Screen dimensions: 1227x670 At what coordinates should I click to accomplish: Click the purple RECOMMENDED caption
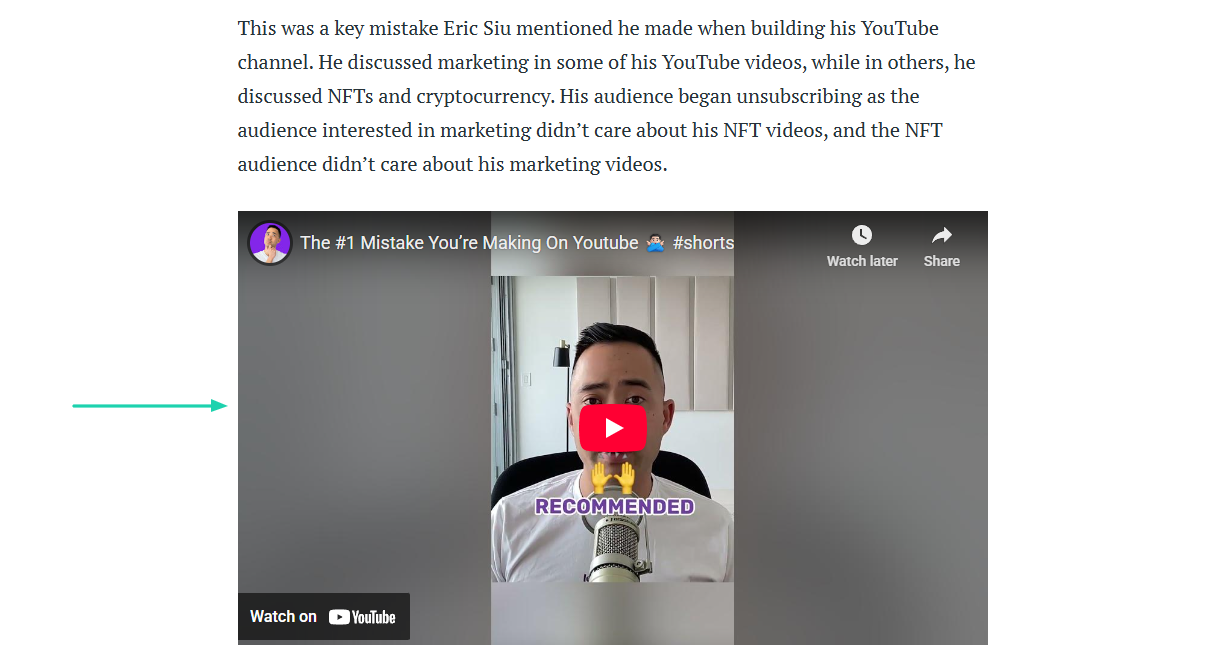pyautogui.click(x=614, y=507)
